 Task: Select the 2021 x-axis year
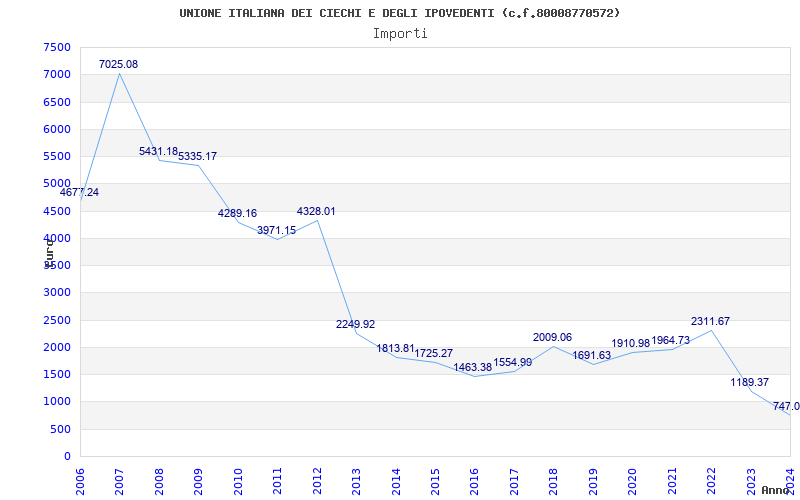click(672, 481)
